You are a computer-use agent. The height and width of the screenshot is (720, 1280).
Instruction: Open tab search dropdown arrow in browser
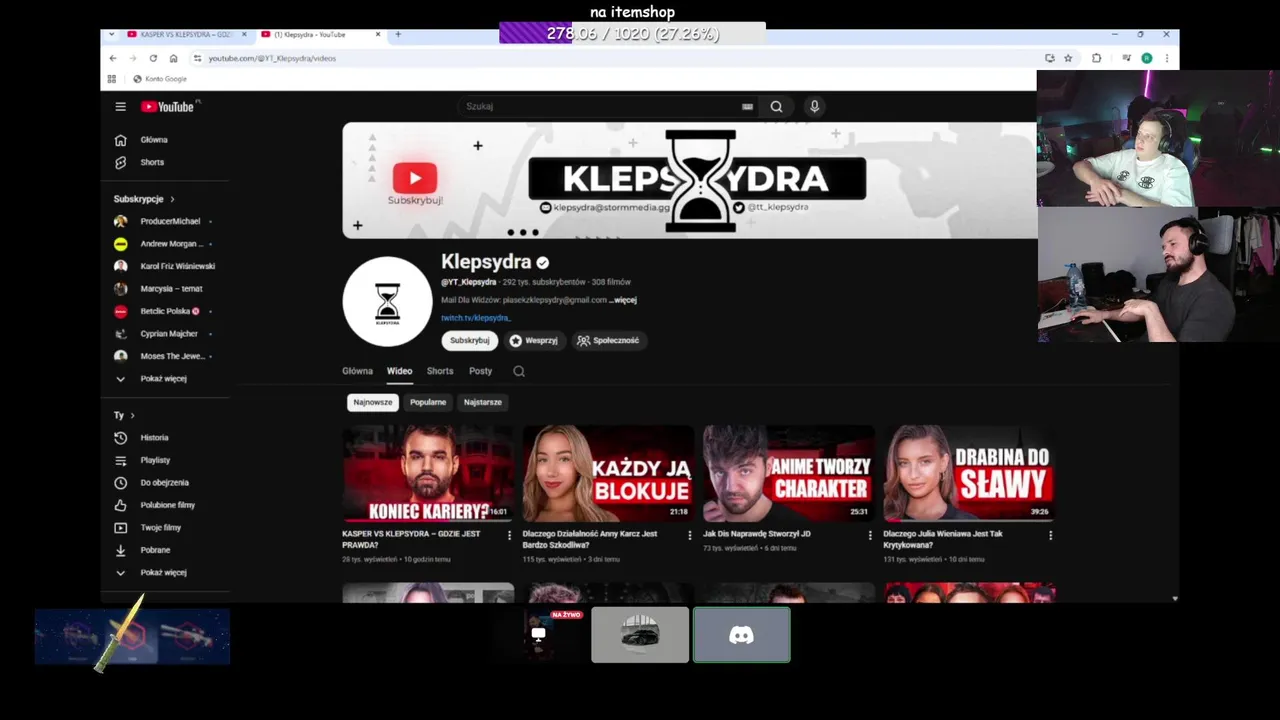tap(112, 34)
